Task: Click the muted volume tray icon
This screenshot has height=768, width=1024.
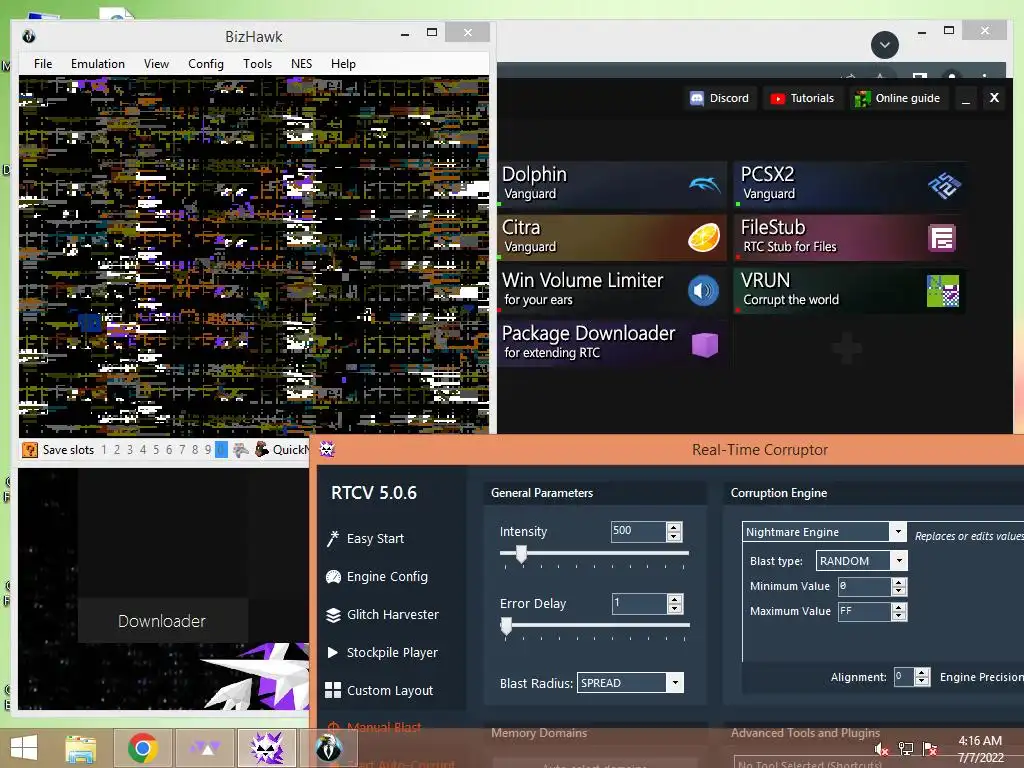Action: point(882,749)
